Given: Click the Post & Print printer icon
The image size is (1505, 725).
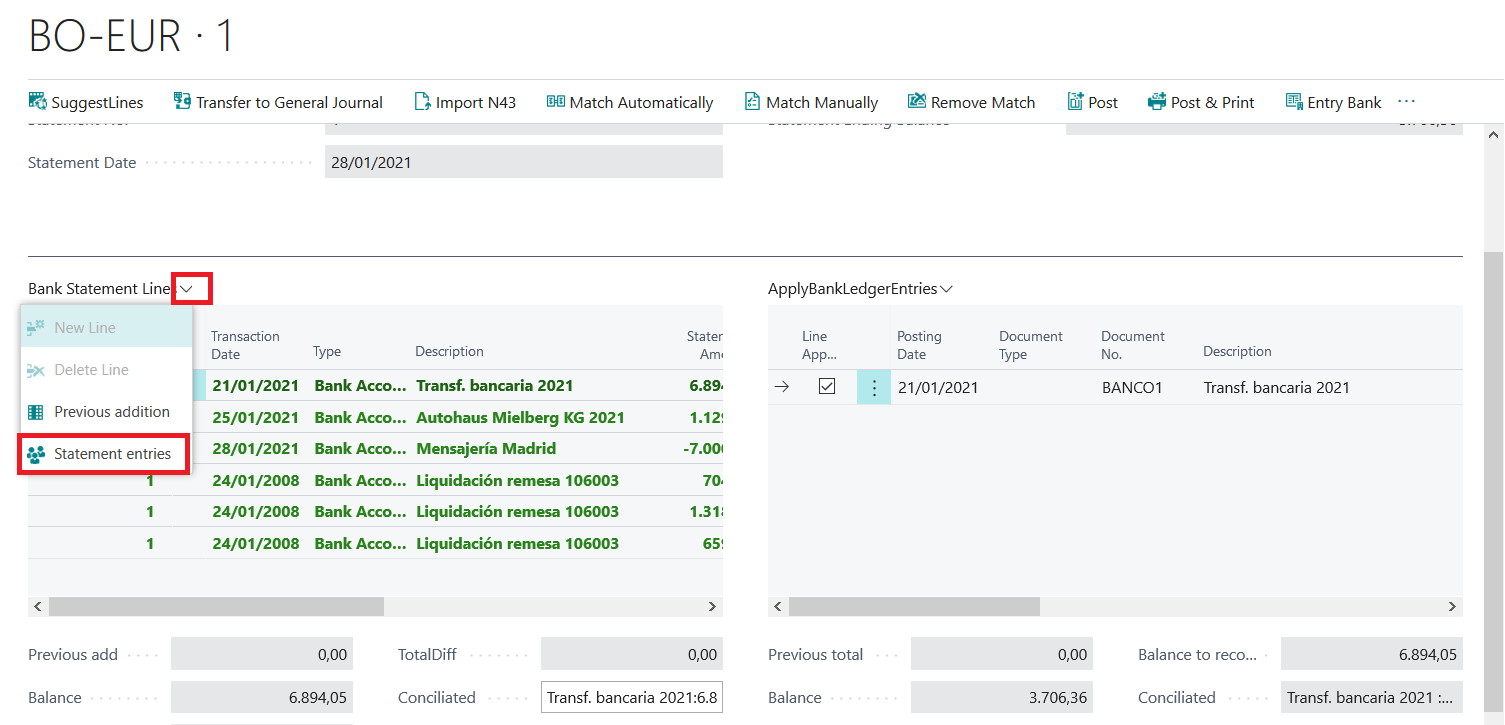Looking at the screenshot, I should (1157, 101).
